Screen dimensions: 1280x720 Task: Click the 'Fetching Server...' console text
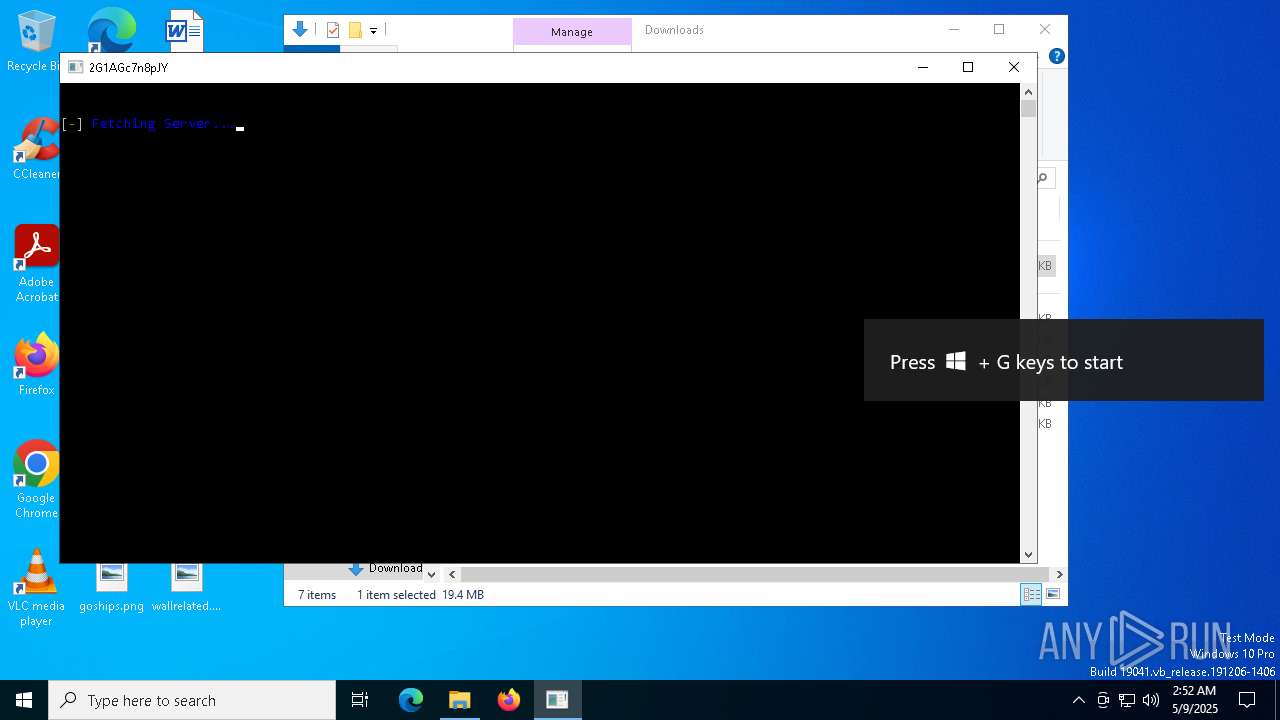pos(162,124)
